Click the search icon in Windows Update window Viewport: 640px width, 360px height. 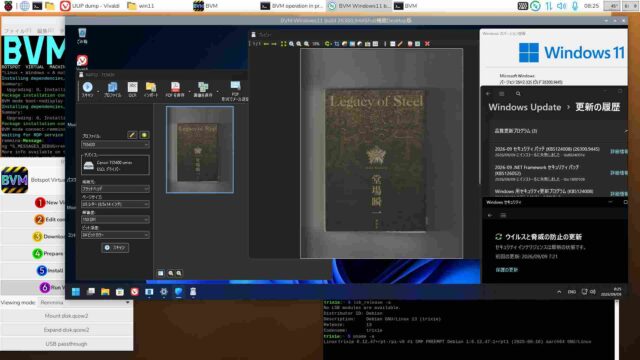(518, 94)
